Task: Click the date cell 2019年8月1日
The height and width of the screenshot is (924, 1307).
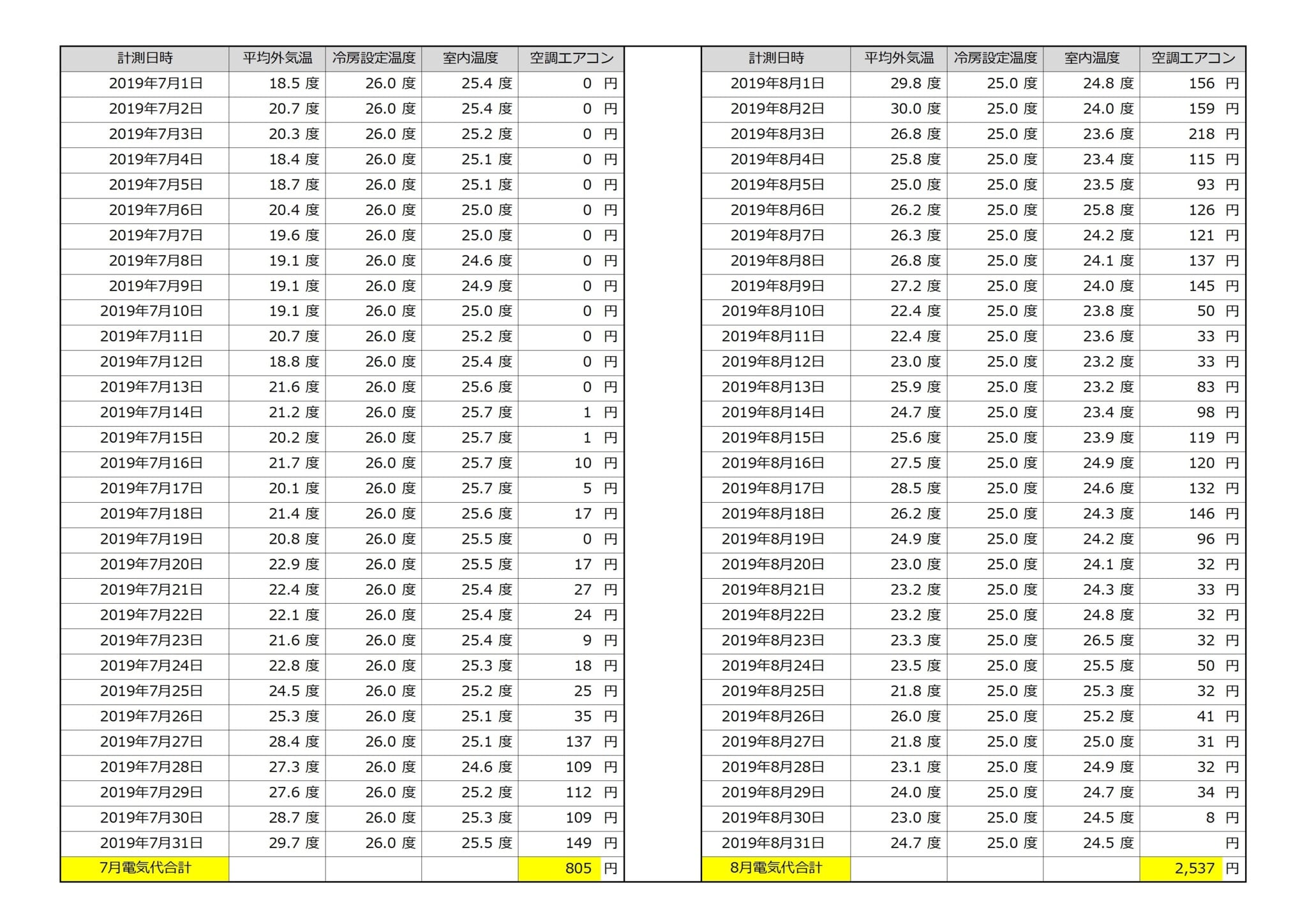Action: (776, 84)
